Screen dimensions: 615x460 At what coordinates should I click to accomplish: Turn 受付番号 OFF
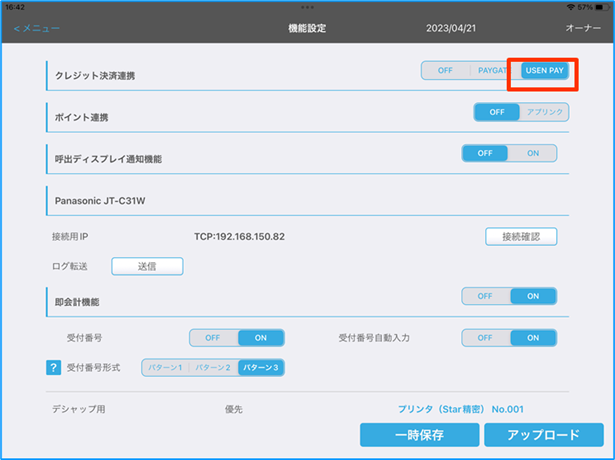213,338
